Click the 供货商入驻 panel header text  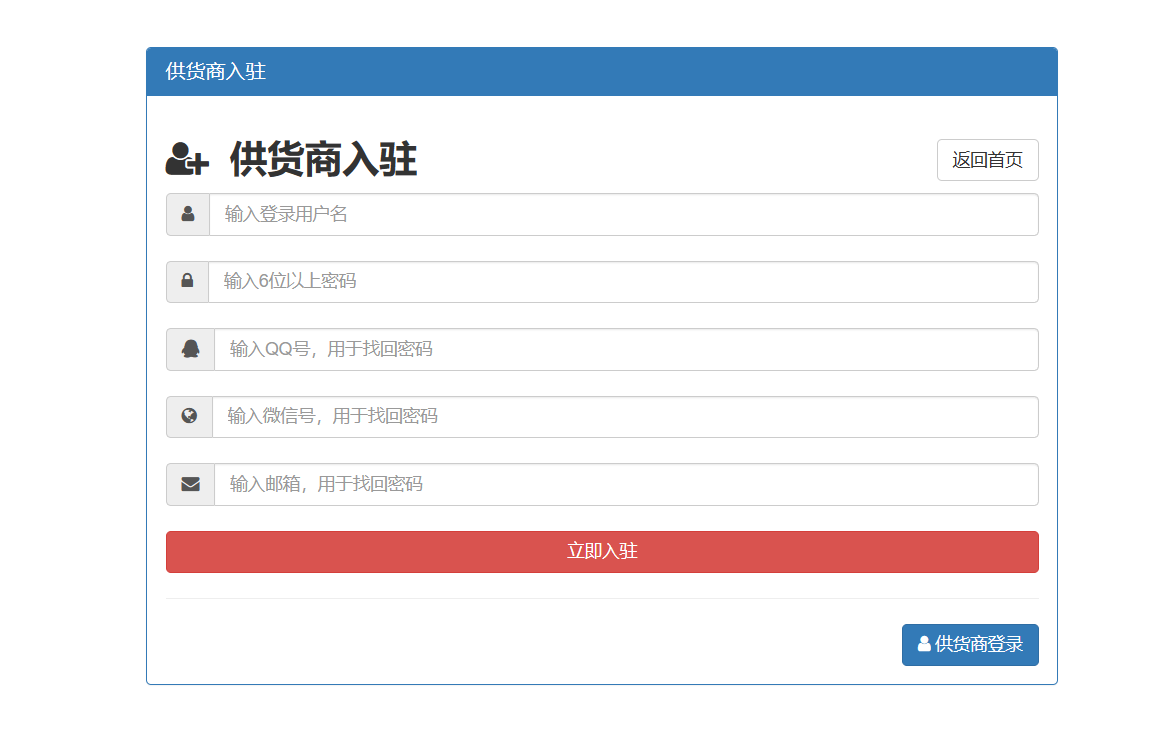point(216,71)
